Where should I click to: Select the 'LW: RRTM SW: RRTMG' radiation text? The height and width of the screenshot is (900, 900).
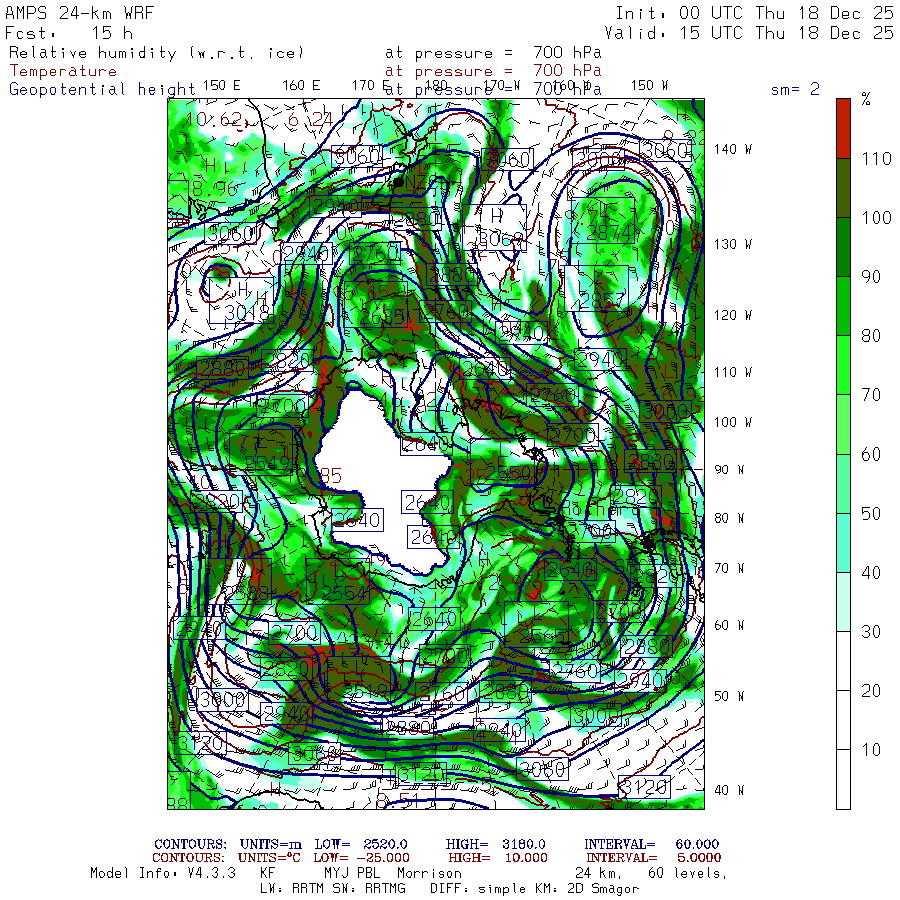[333, 889]
